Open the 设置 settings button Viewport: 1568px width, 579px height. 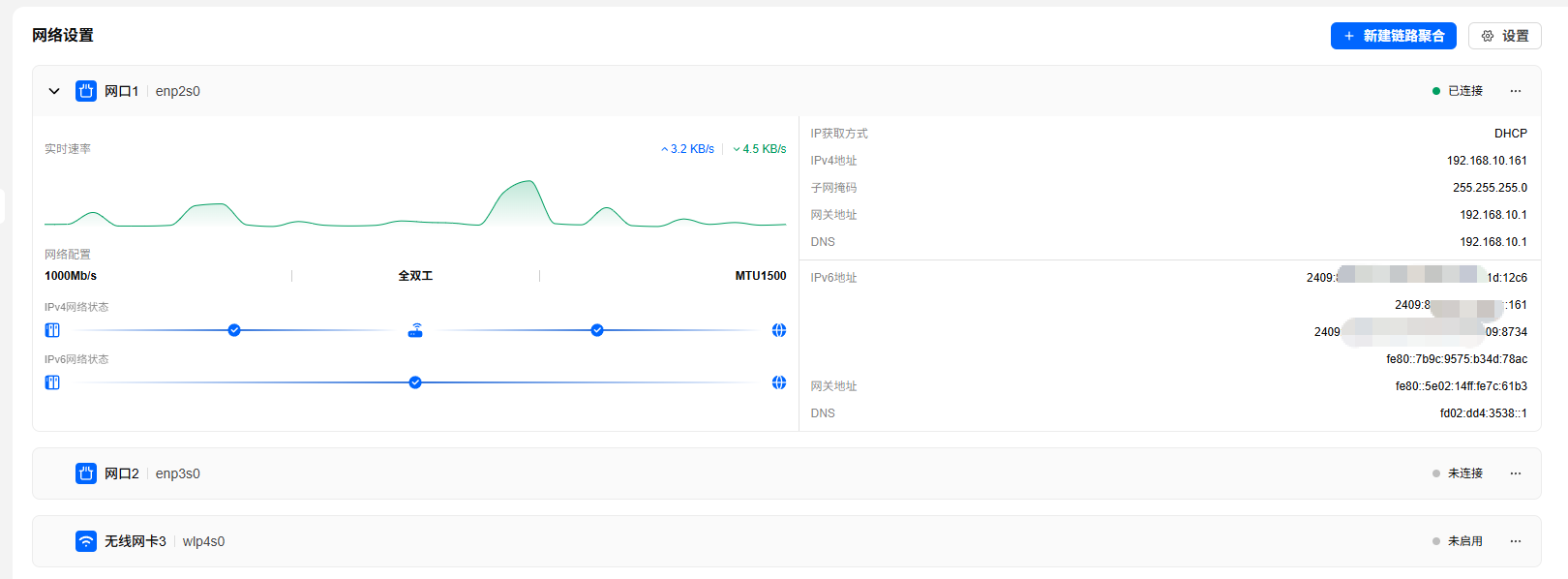tap(1504, 36)
